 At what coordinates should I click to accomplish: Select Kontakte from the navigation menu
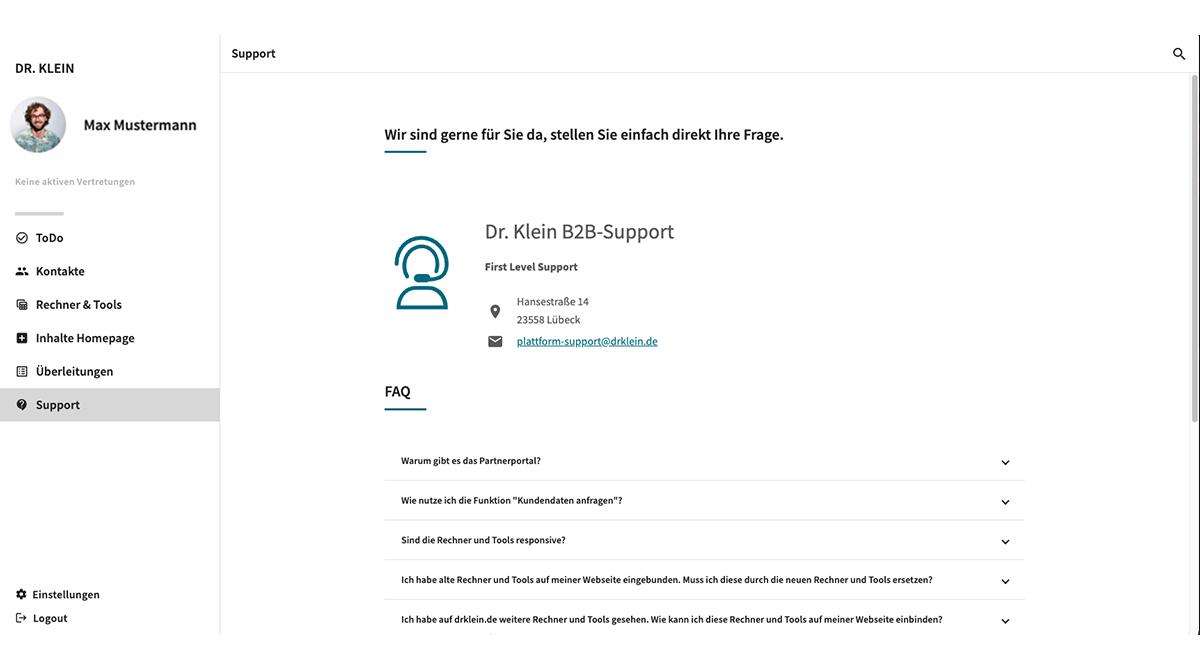point(62,270)
